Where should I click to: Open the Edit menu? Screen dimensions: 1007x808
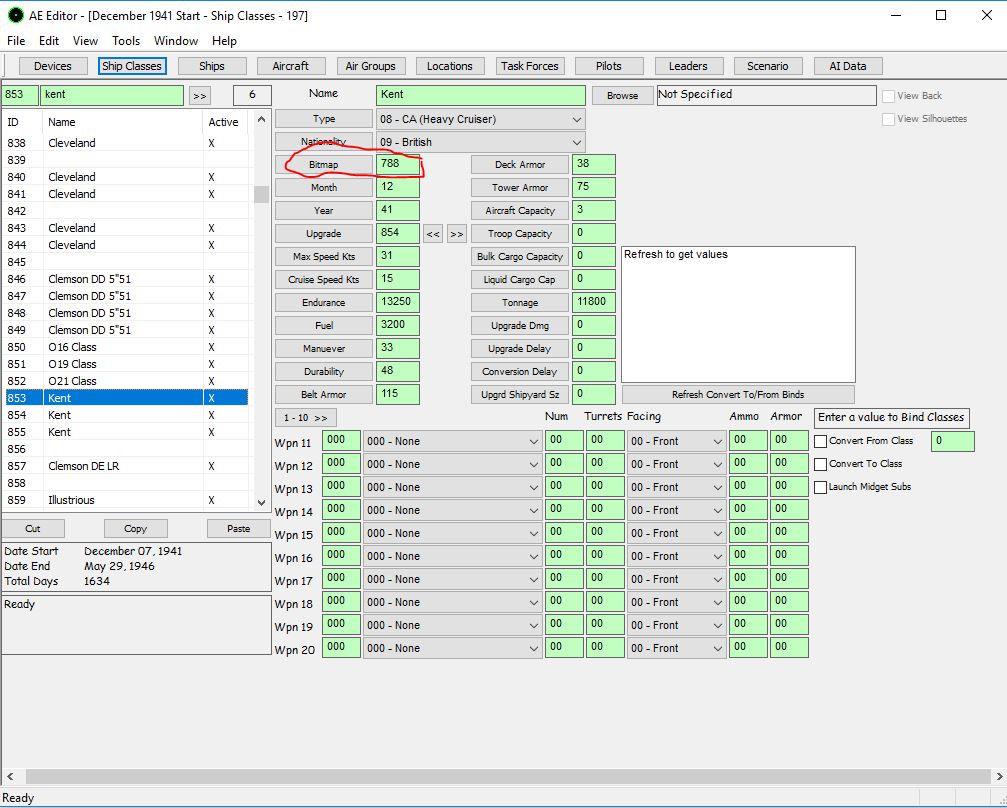(x=49, y=40)
